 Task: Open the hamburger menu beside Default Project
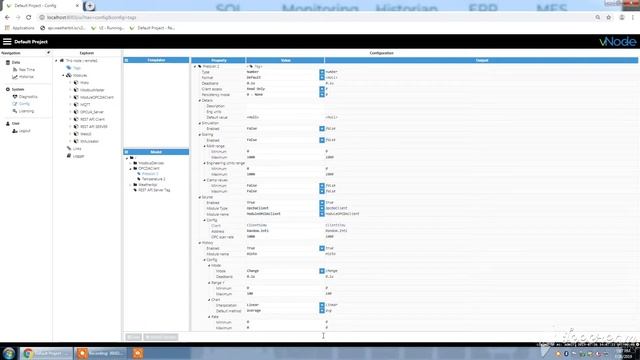coord(7,42)
